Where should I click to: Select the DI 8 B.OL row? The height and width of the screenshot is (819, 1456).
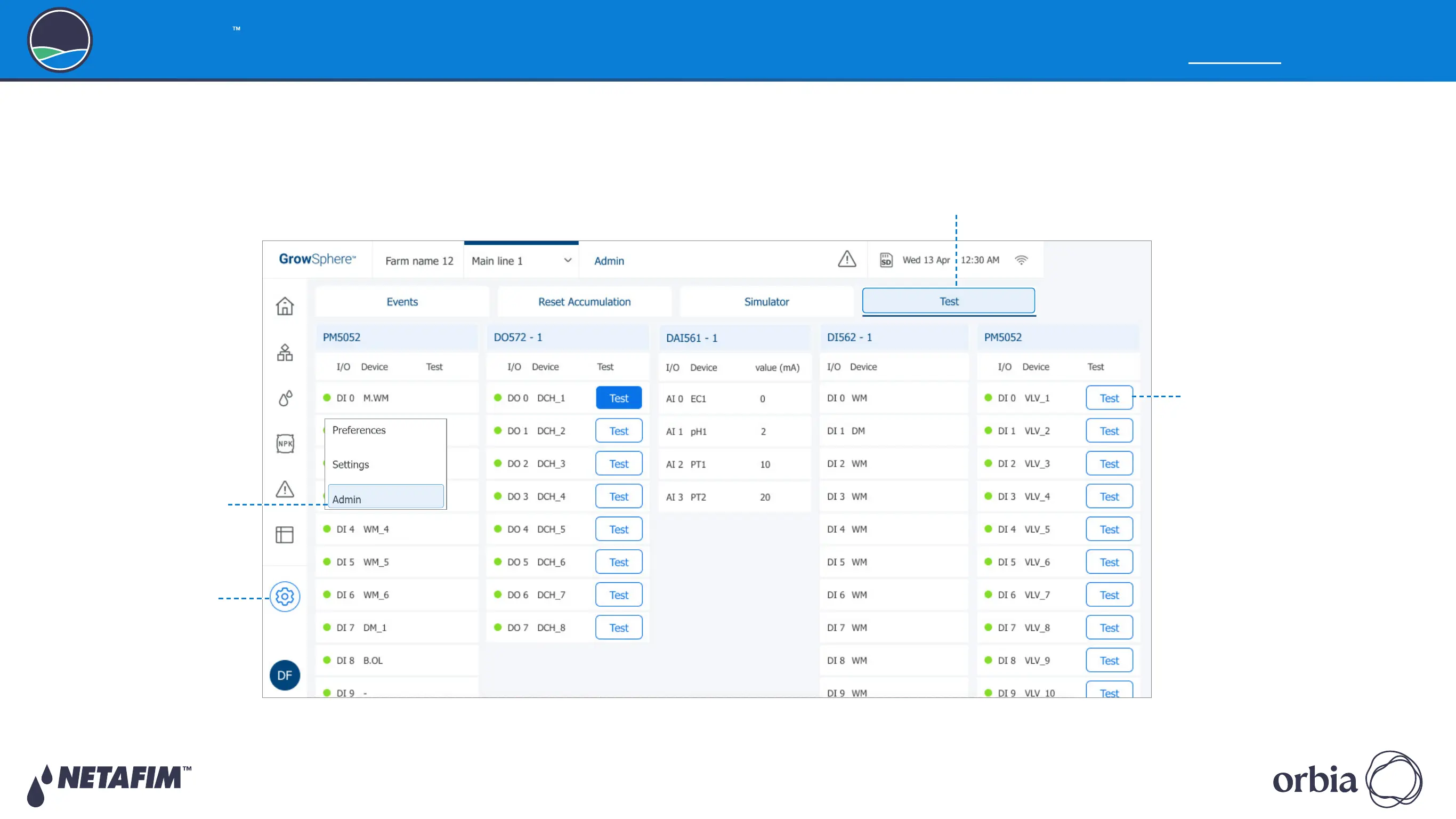click(397, 661)
